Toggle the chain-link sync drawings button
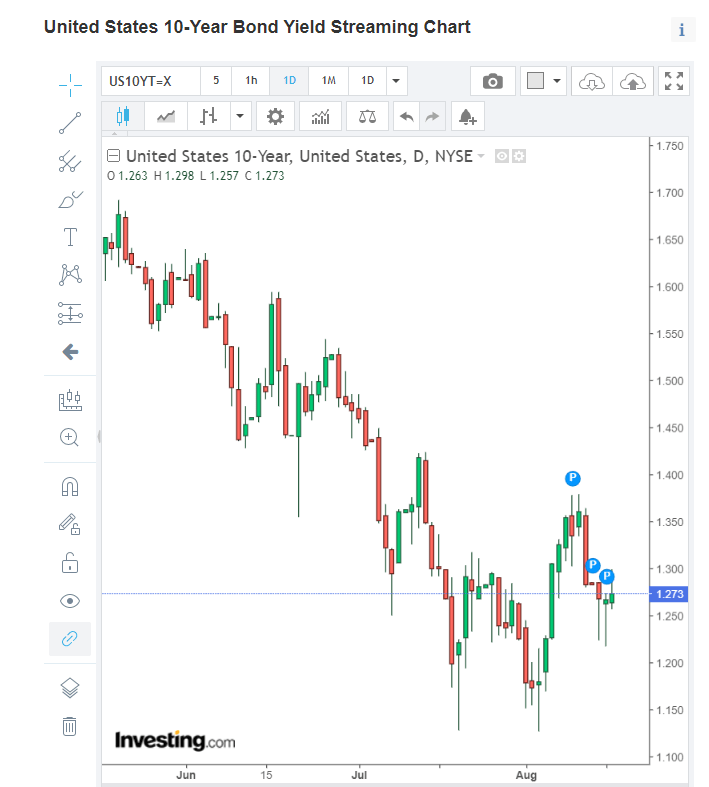 coord(70,639)
